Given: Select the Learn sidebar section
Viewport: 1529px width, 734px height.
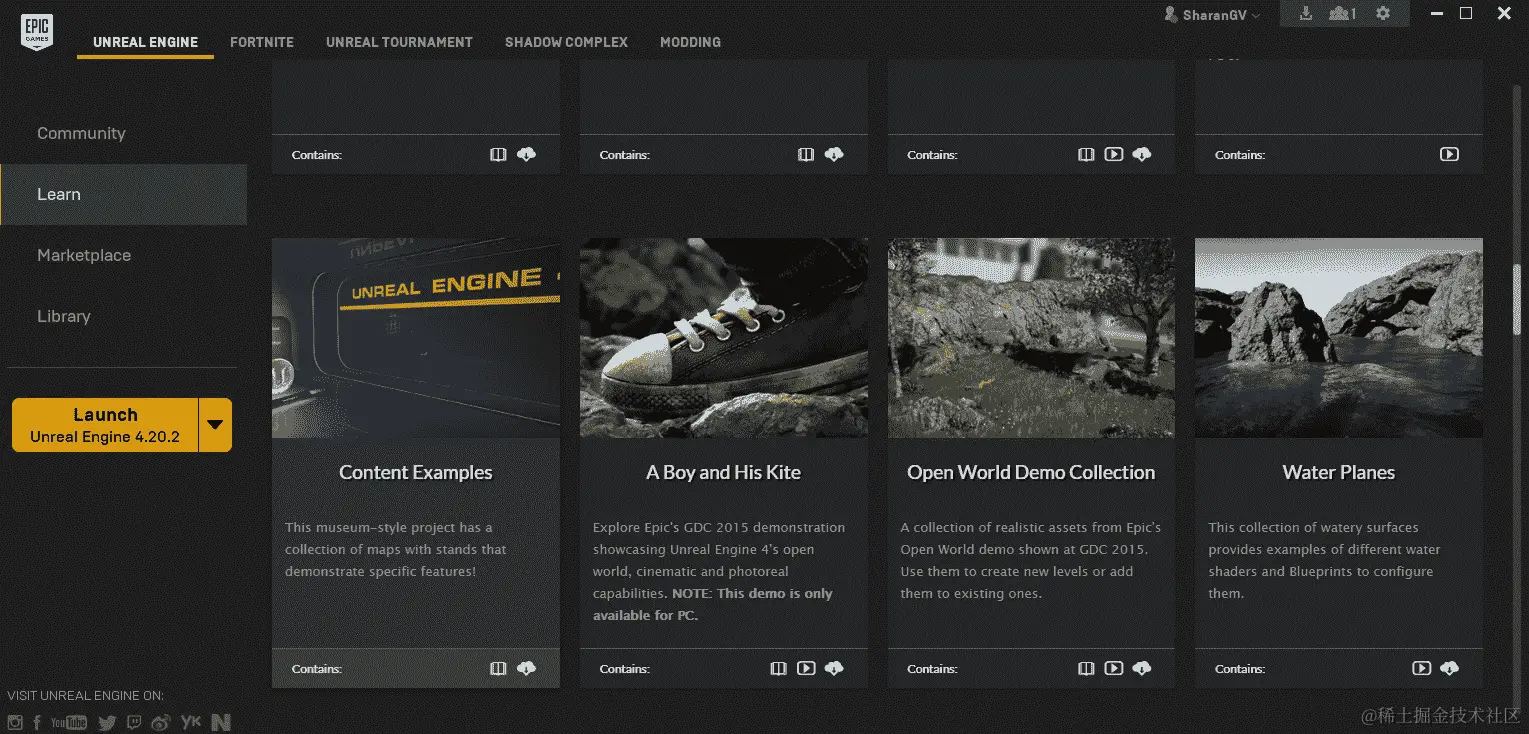Looking at the screenshot, I should (x=123, y=194).
